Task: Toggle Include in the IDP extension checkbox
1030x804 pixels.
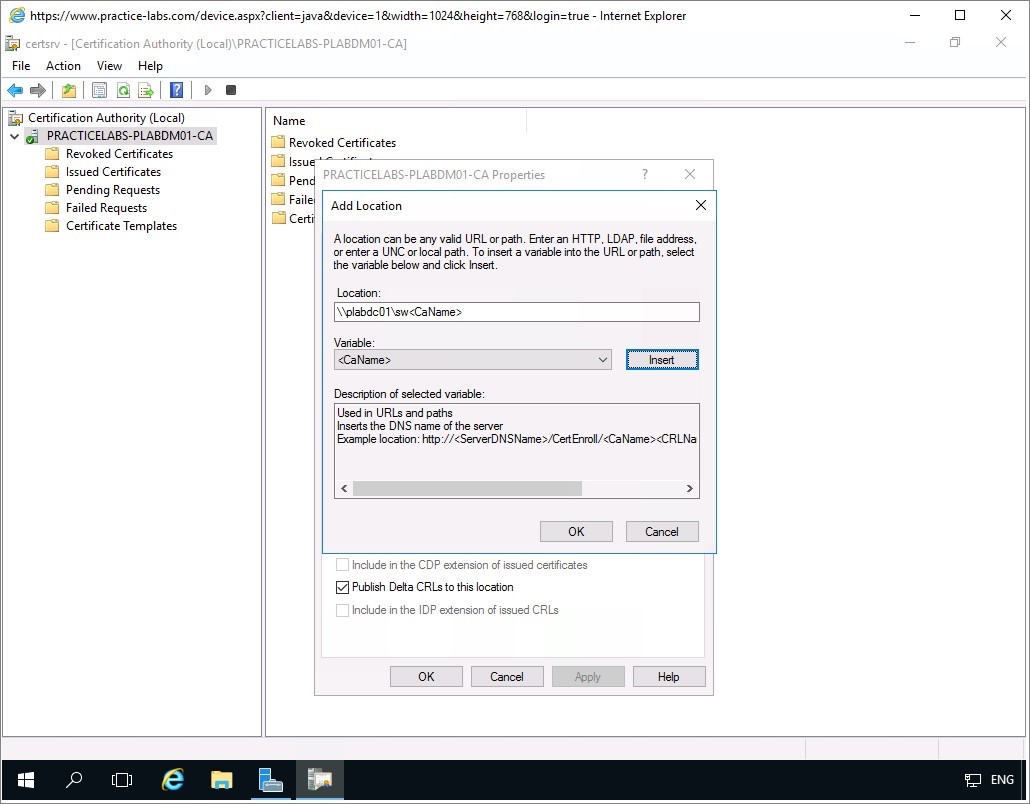Action: point(342,610)
